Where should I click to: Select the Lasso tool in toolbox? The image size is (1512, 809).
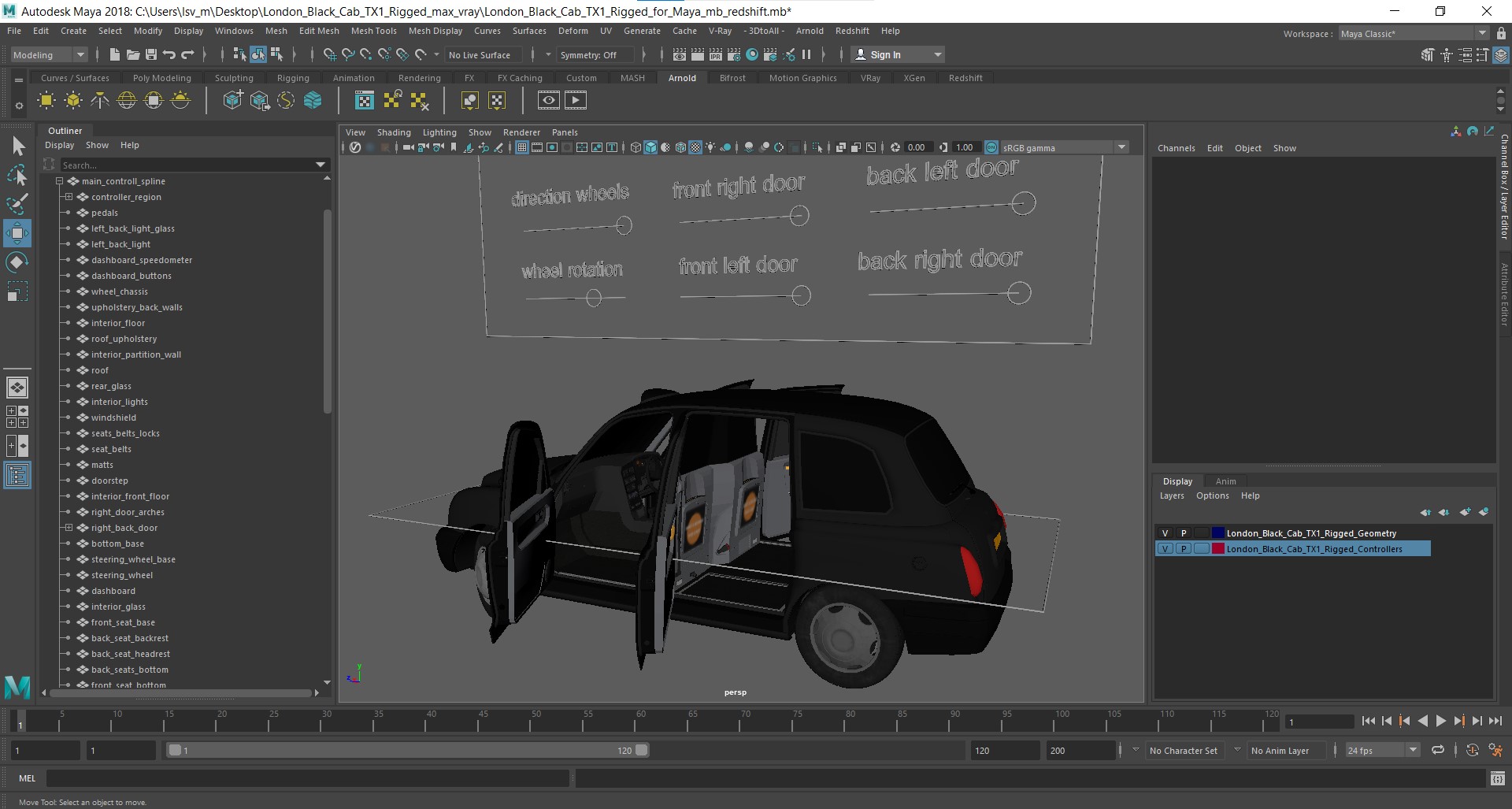coord(17,175)
